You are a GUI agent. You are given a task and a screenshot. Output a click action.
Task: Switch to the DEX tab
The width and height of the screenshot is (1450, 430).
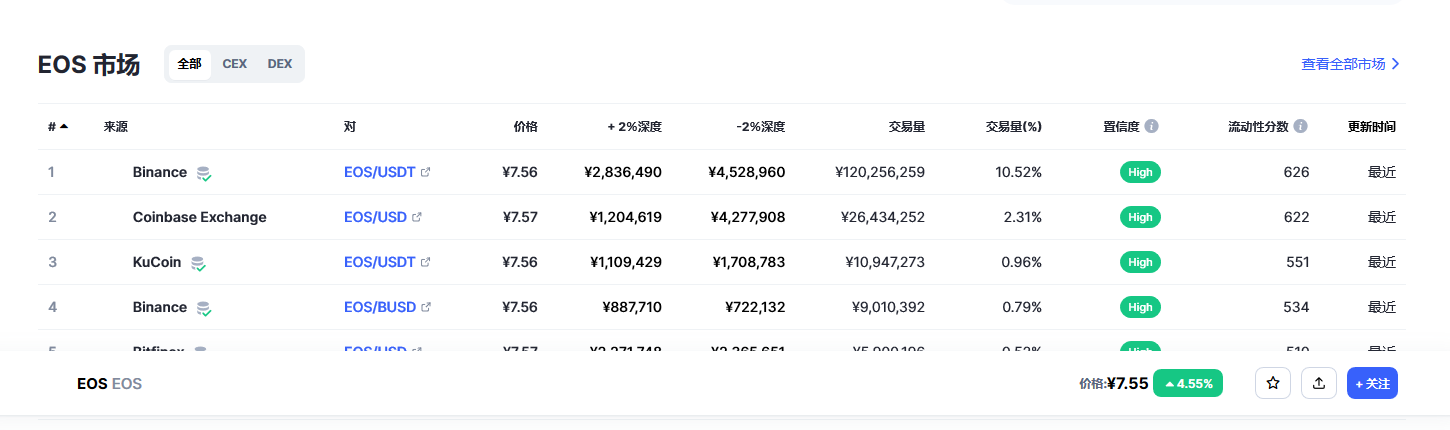click(280, 64)
